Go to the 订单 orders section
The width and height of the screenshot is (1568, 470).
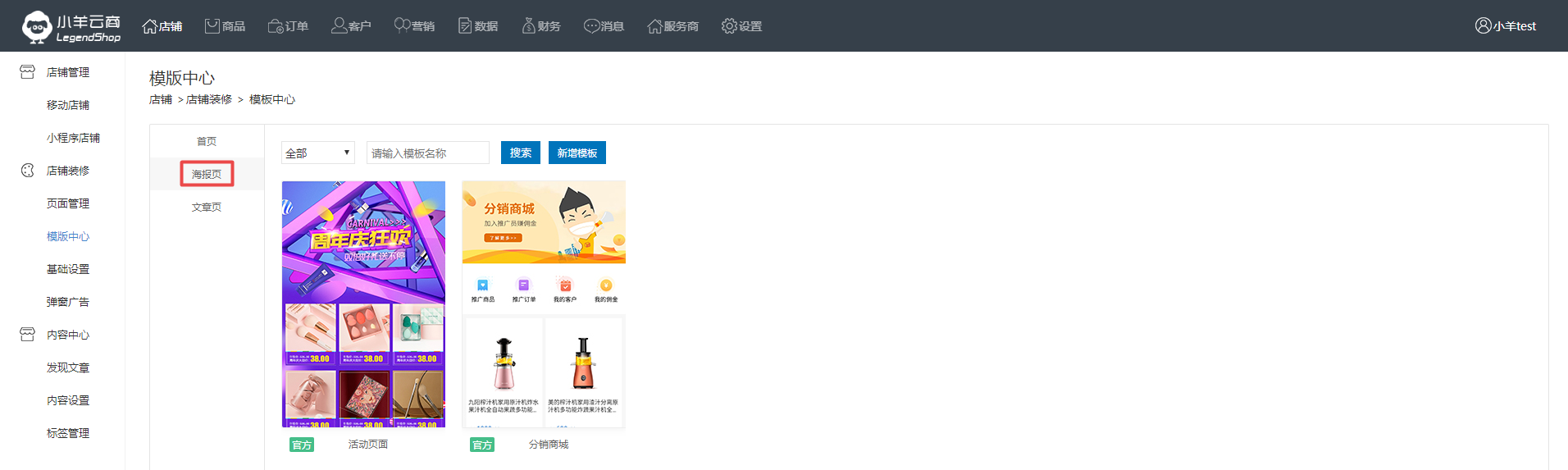click(x=288, y=26)
